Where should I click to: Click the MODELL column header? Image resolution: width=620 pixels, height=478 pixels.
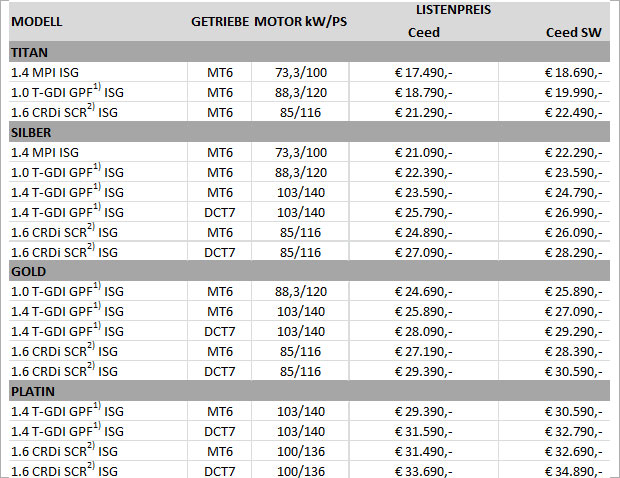[36, 21]
